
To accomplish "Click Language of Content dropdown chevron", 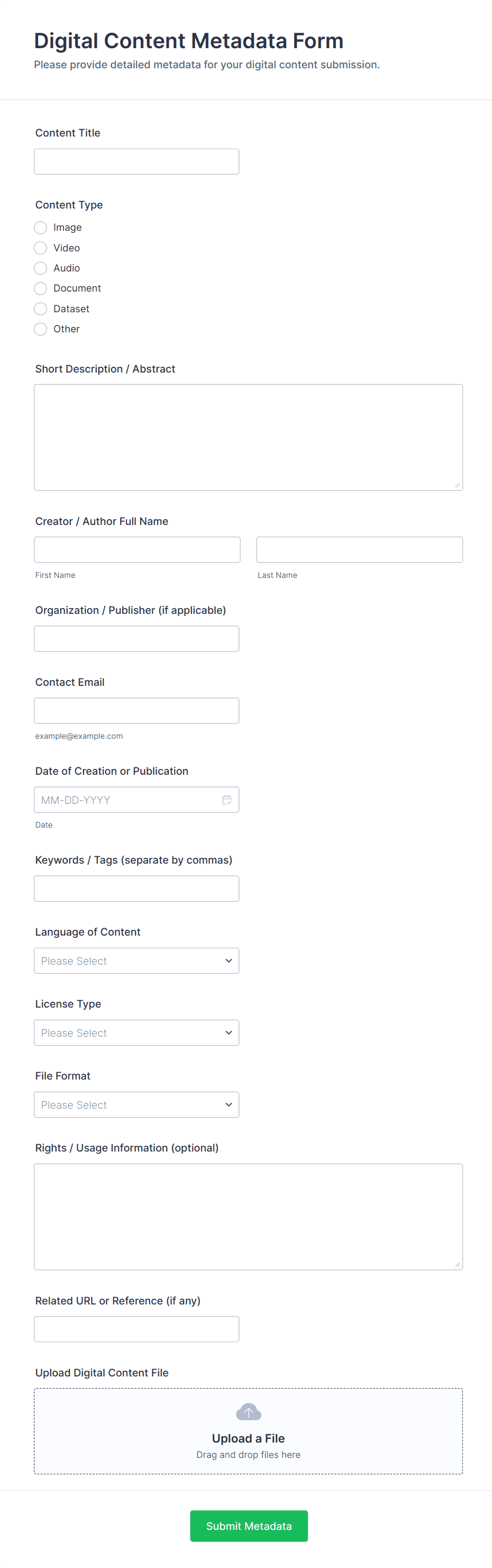I will (229, 960).
